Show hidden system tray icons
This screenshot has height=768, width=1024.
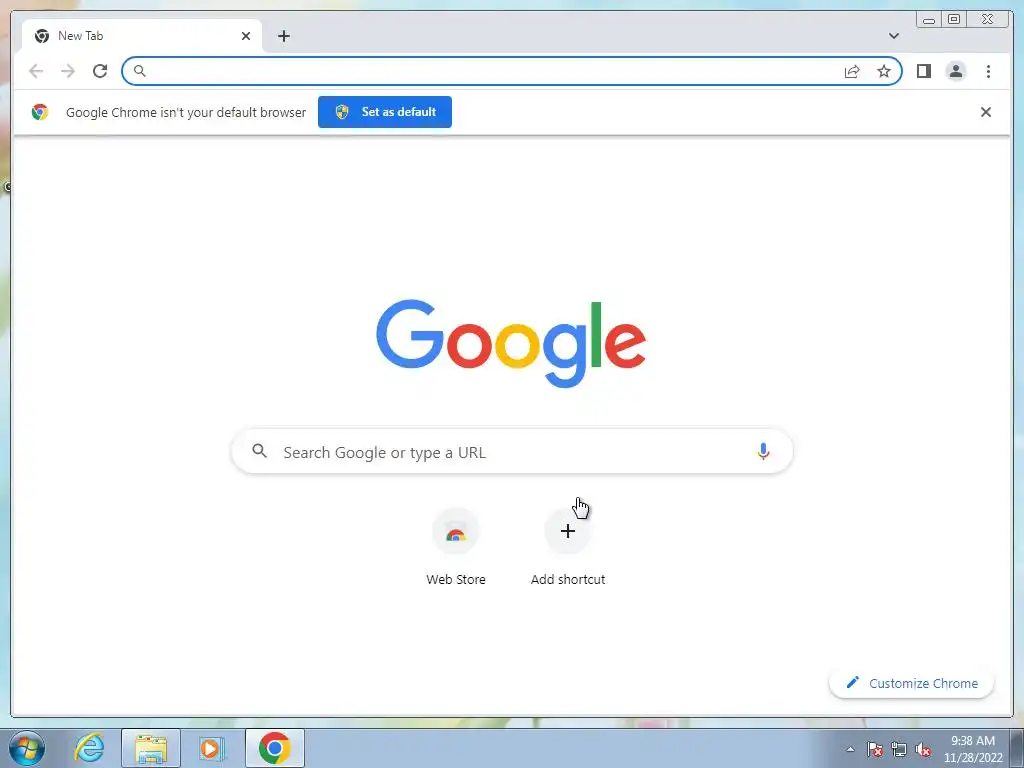point(850,749)
